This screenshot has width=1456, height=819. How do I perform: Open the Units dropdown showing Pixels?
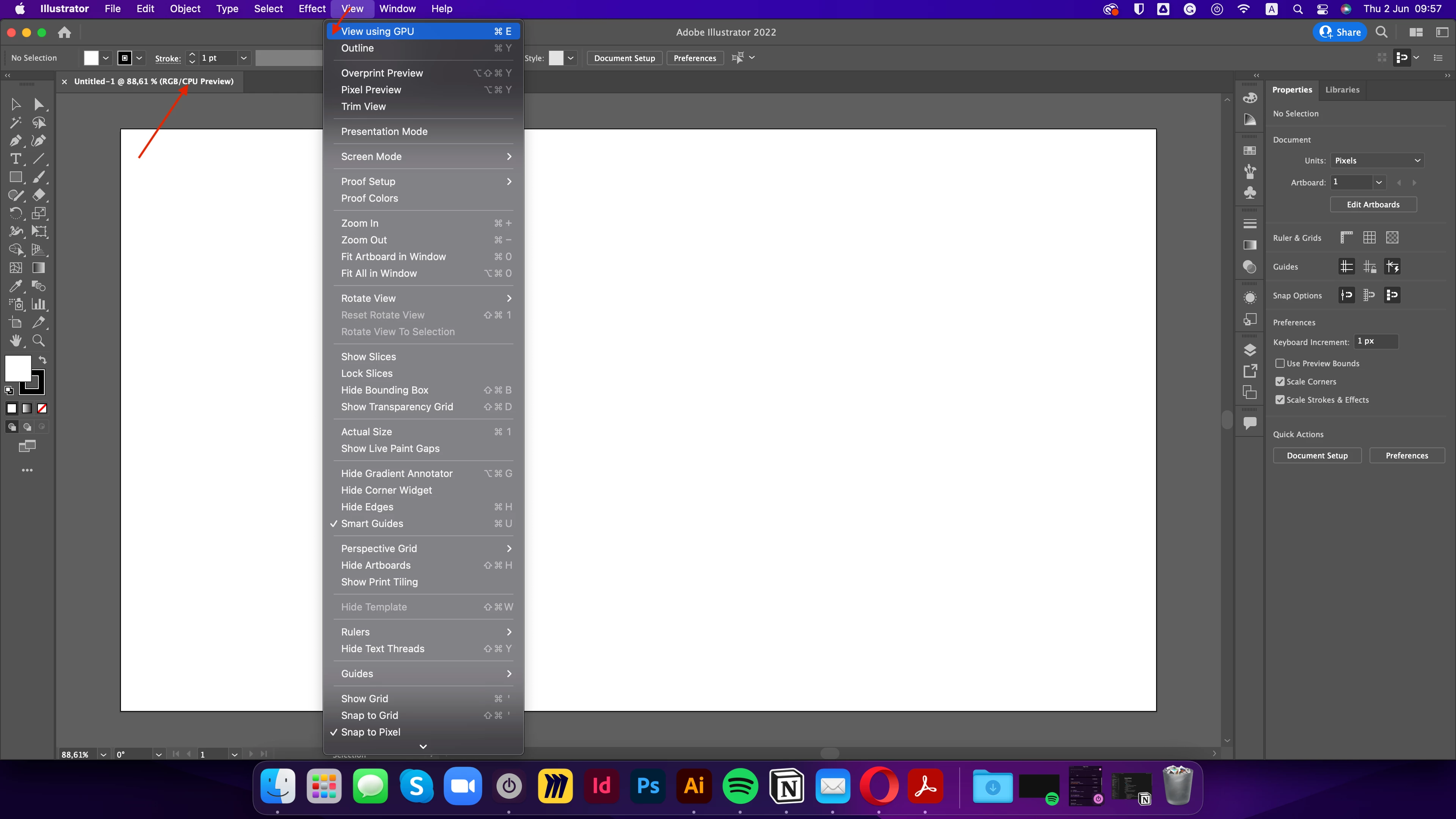point(1377,160)
